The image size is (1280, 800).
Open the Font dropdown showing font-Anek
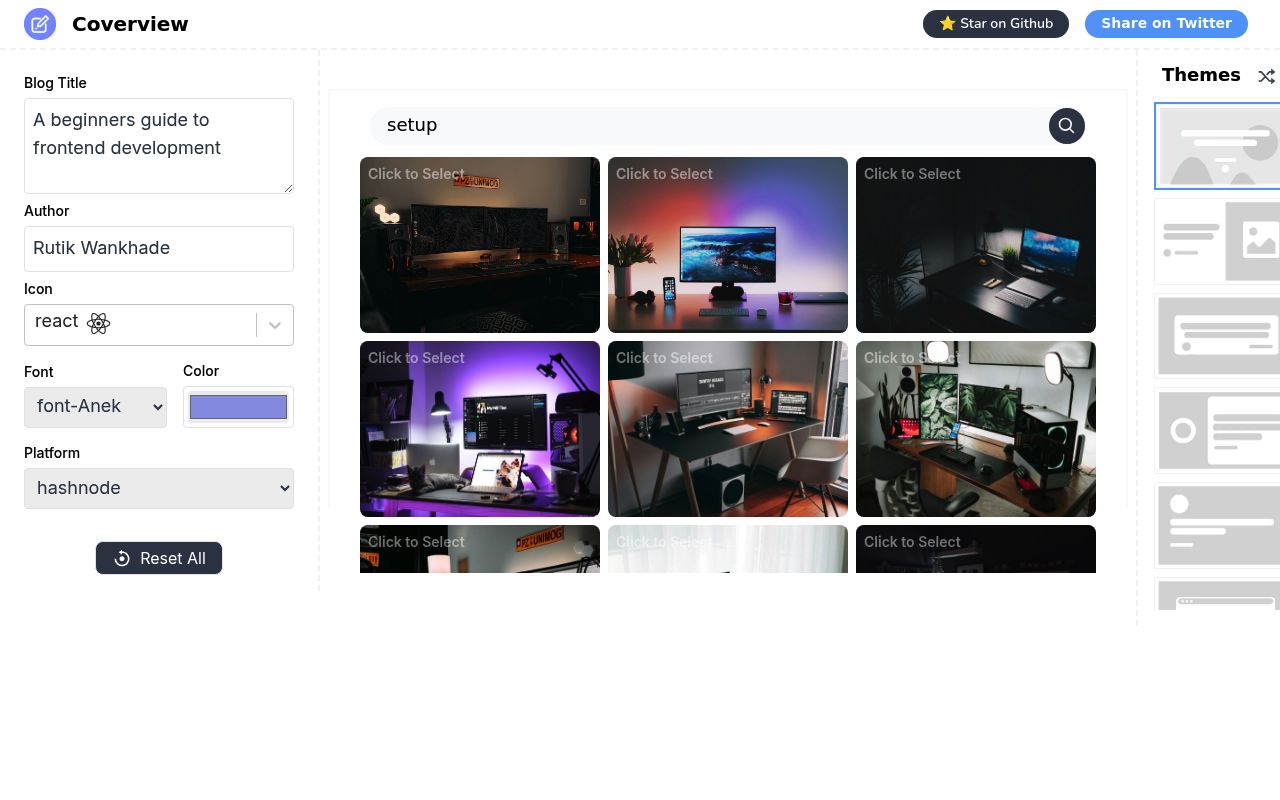point(95,406)
